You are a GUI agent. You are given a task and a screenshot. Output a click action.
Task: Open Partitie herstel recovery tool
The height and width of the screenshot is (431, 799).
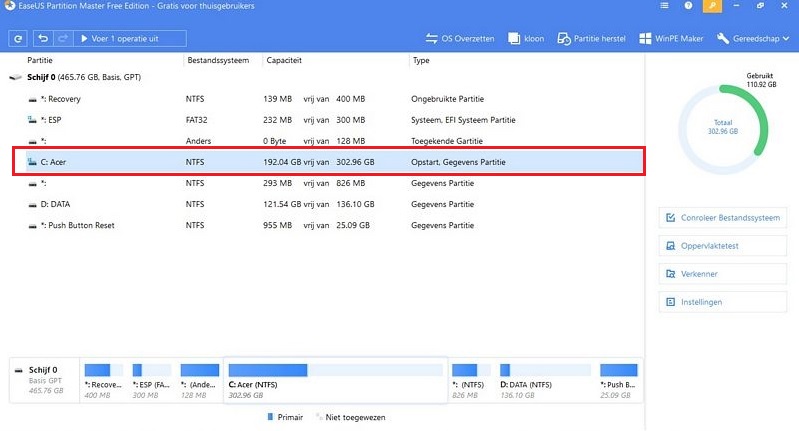(592, 39)
